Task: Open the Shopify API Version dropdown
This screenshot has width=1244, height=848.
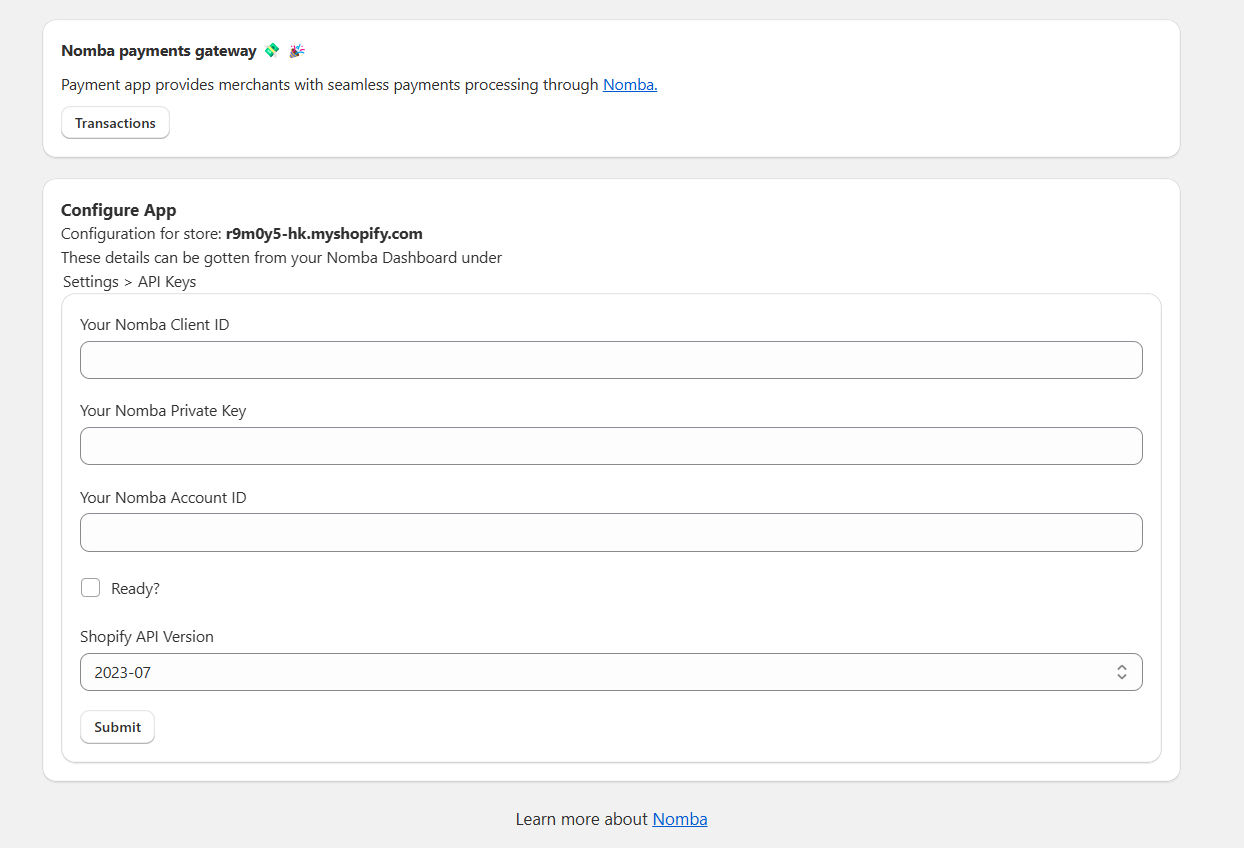Action: 611,672
